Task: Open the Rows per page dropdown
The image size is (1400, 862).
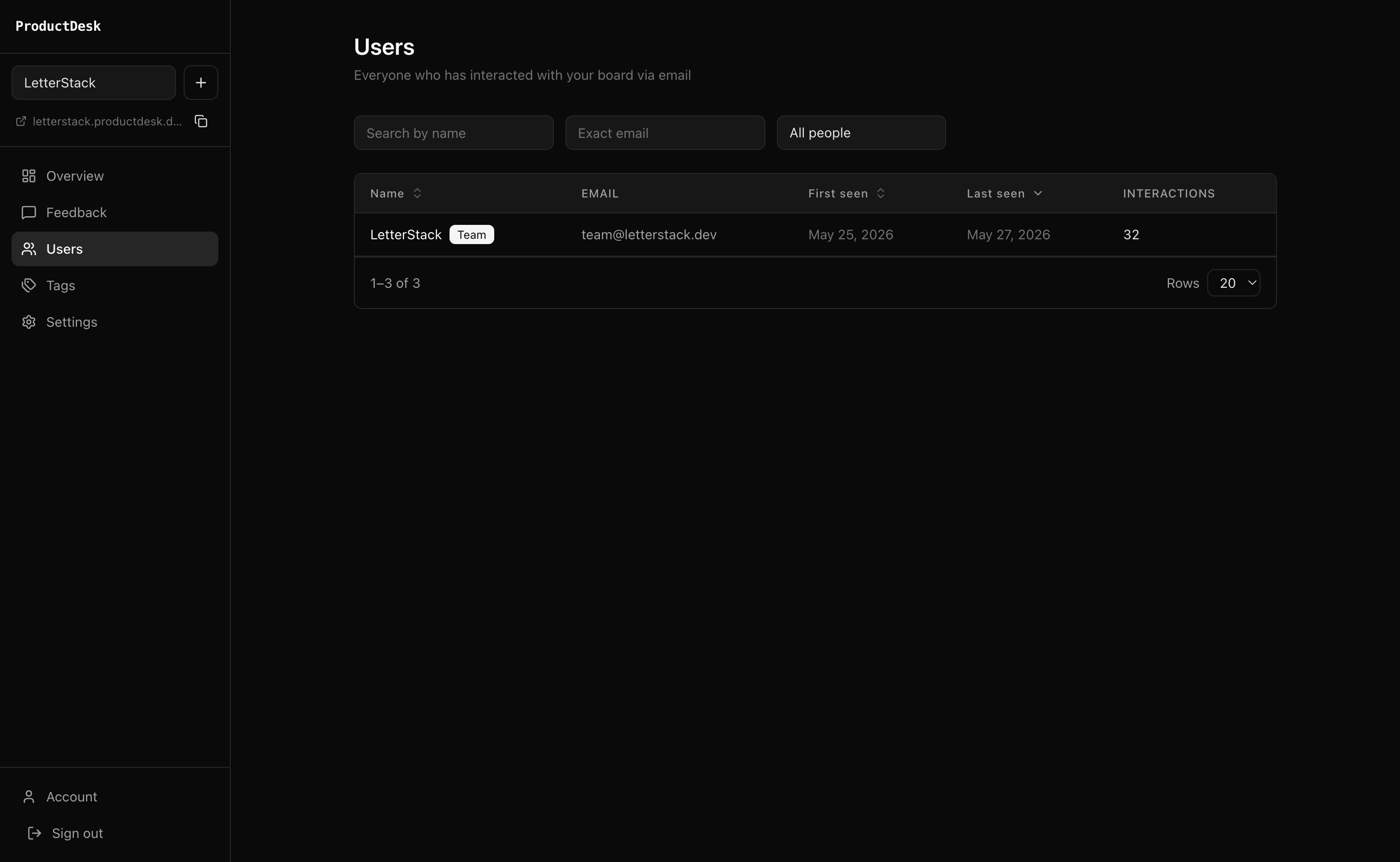Action: pos(1234,283)
